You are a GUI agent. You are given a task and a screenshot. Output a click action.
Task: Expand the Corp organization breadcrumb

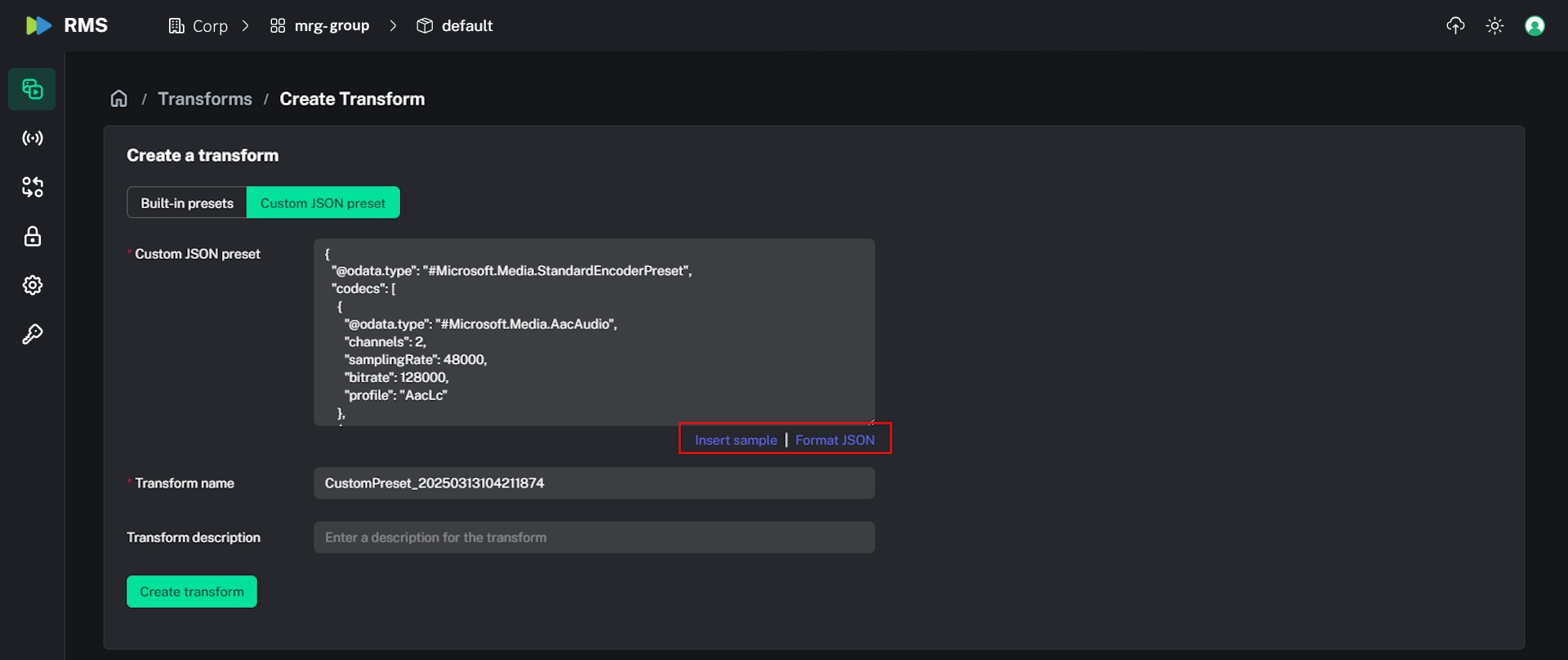(209, 25)
